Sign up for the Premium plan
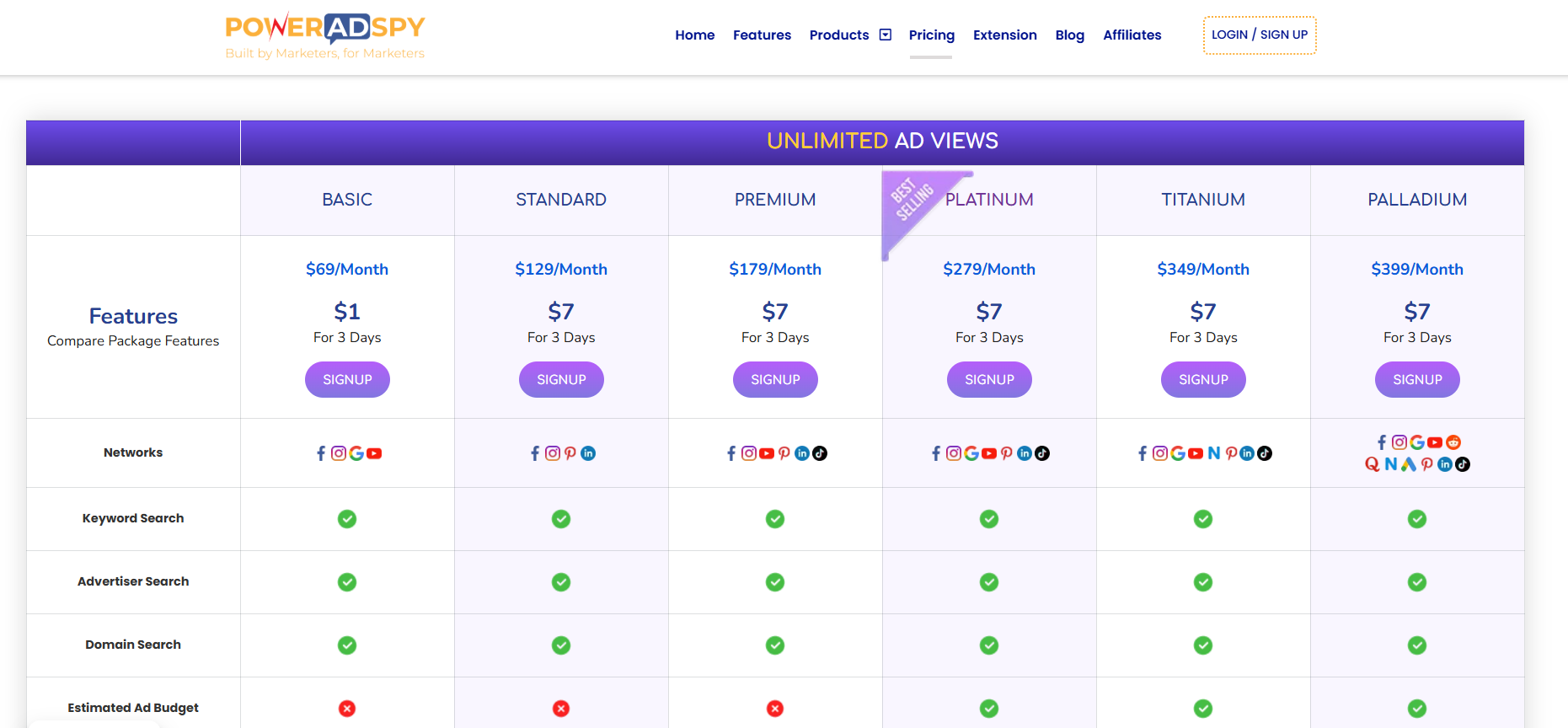 click(775, 379)
